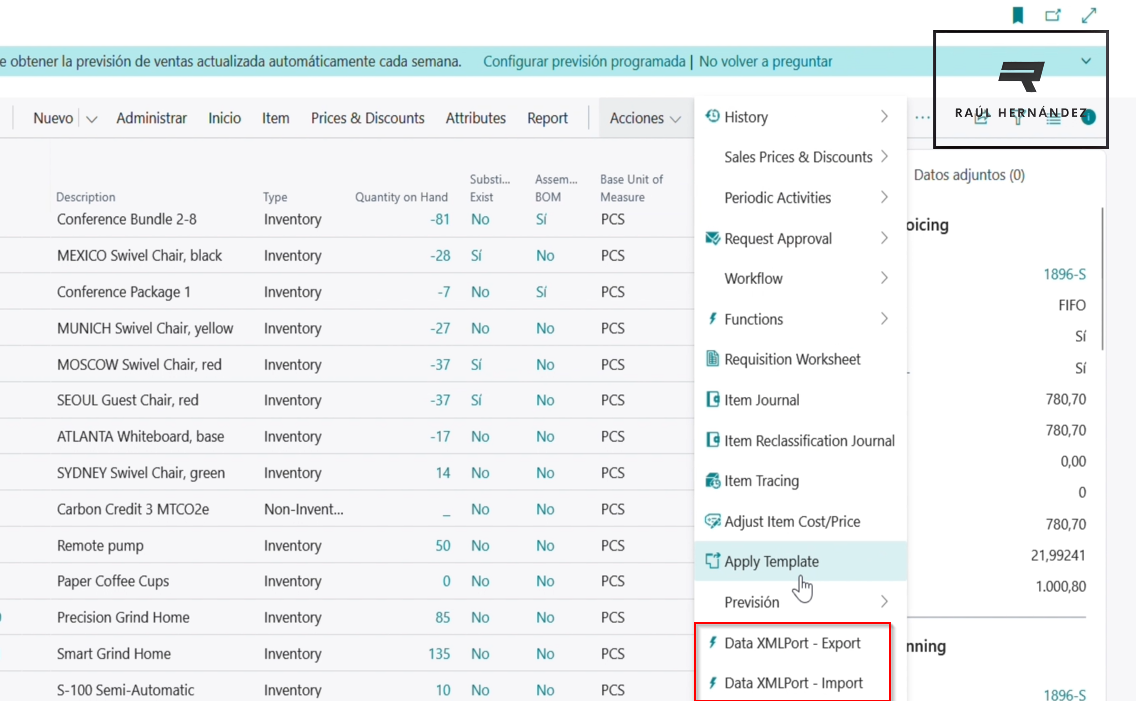Click the Item Journal menu icon
Image resolution: width=1136 pixels, height=701 pixels.
[x=713, y=400]
